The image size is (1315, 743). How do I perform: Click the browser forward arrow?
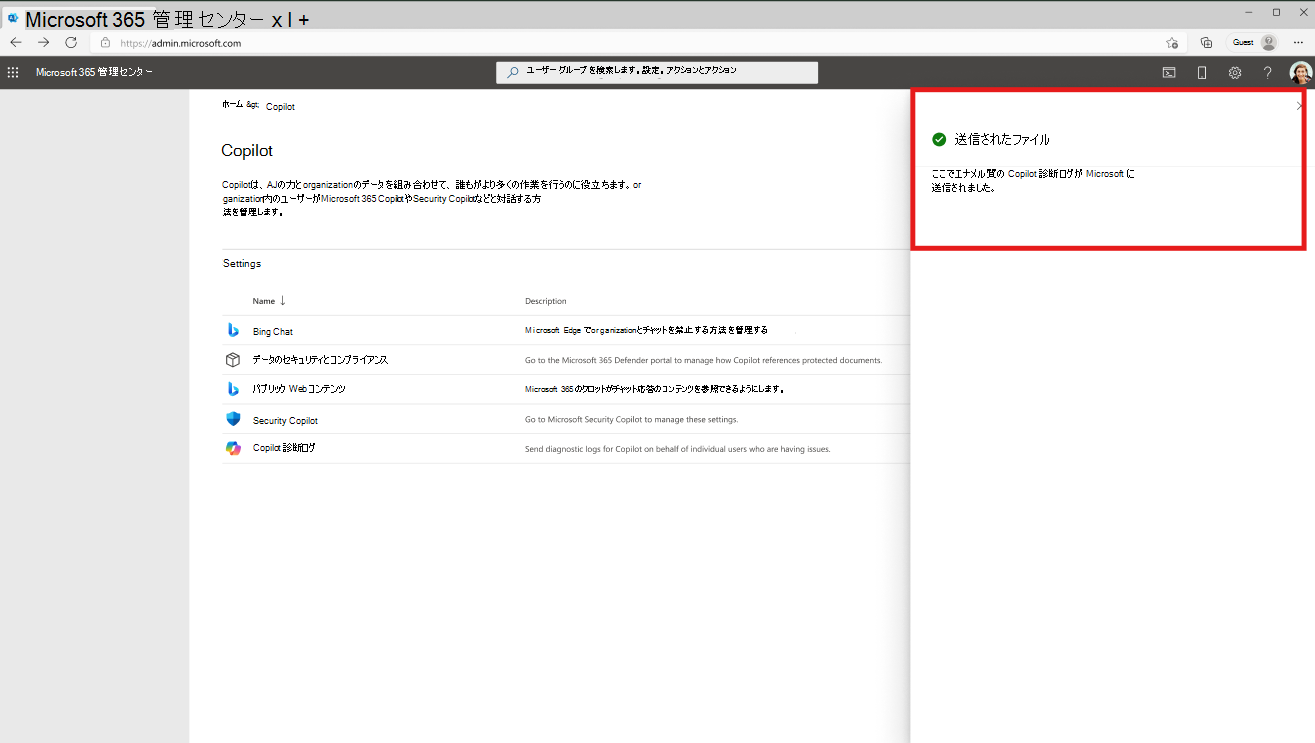pos(43,43)
